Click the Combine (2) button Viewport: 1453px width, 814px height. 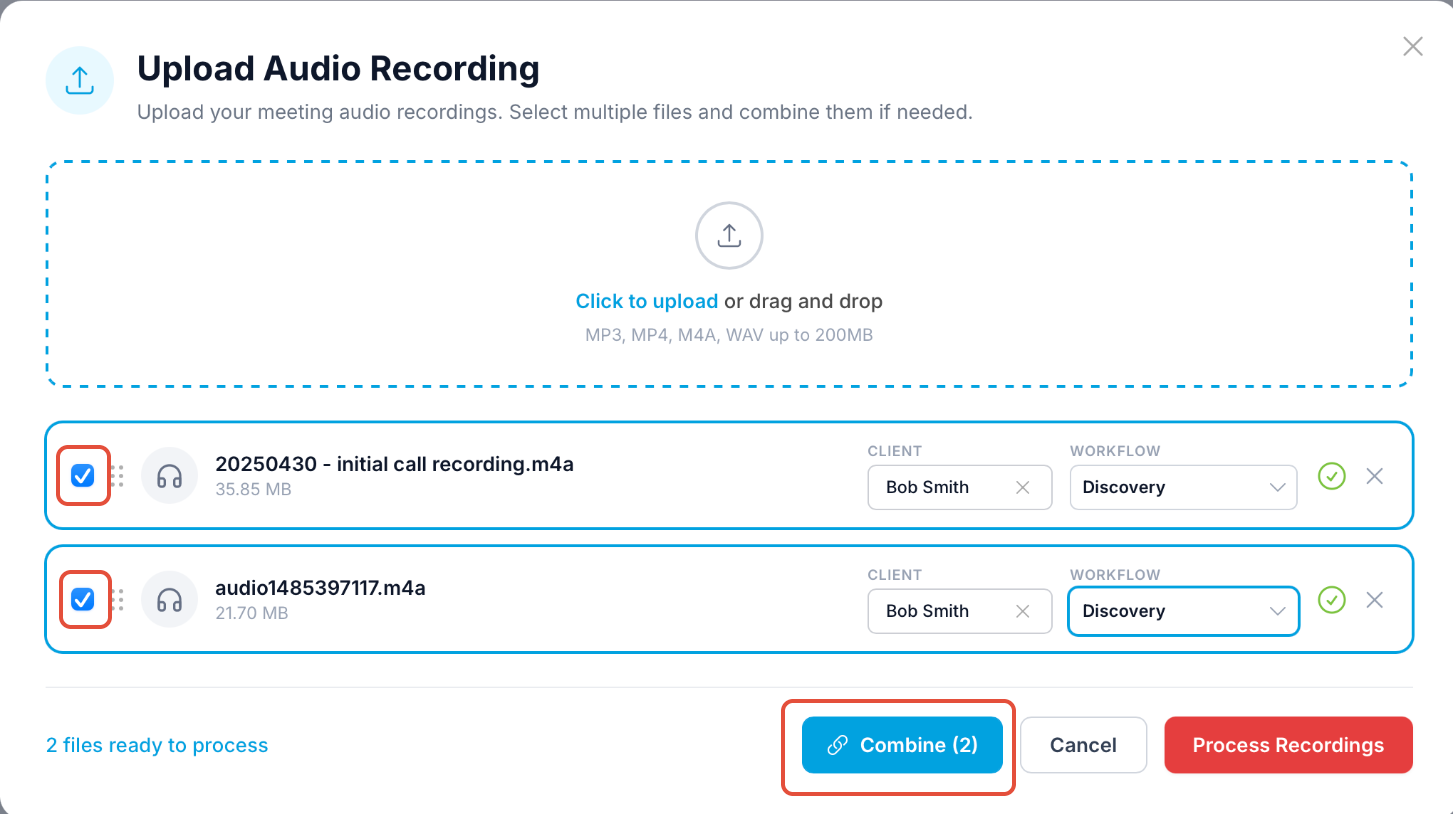[x=901, y=745]
